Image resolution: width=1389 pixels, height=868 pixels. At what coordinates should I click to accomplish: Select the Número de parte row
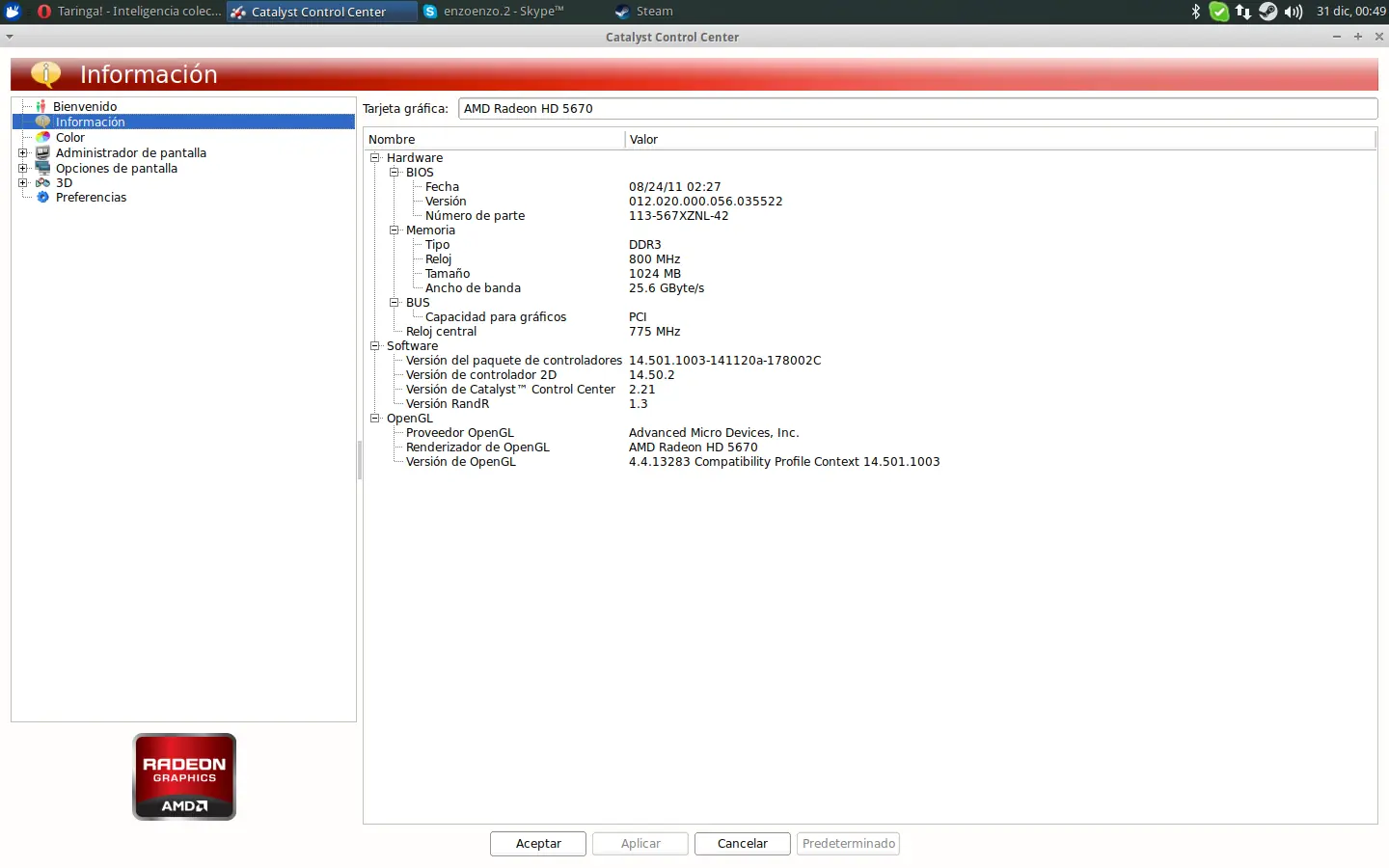coord(868,215)
